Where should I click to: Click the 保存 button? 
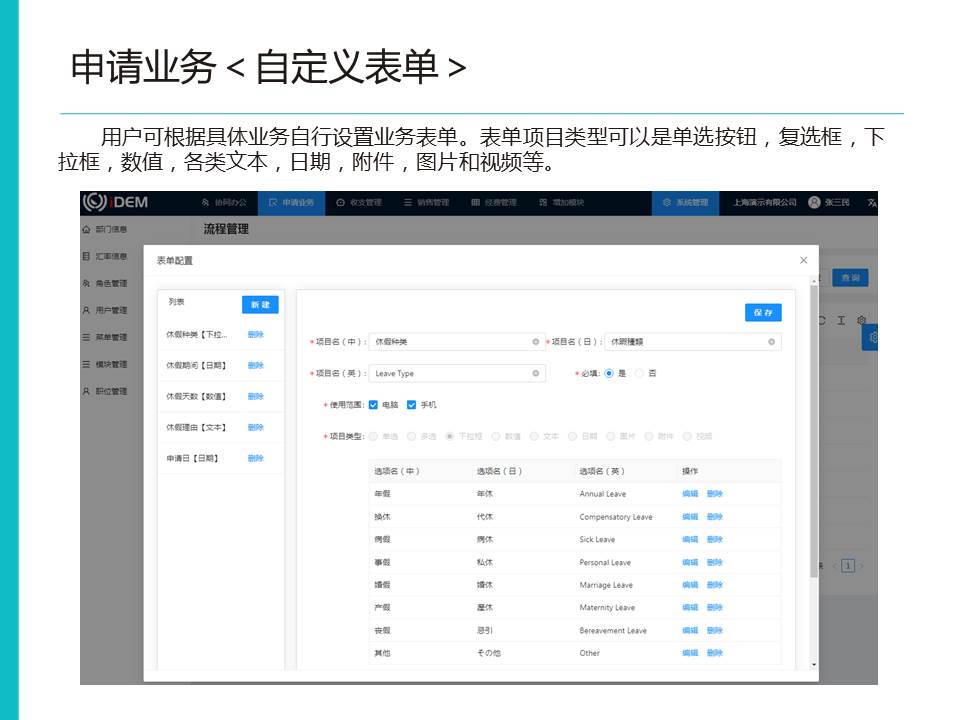click(763, 313)
